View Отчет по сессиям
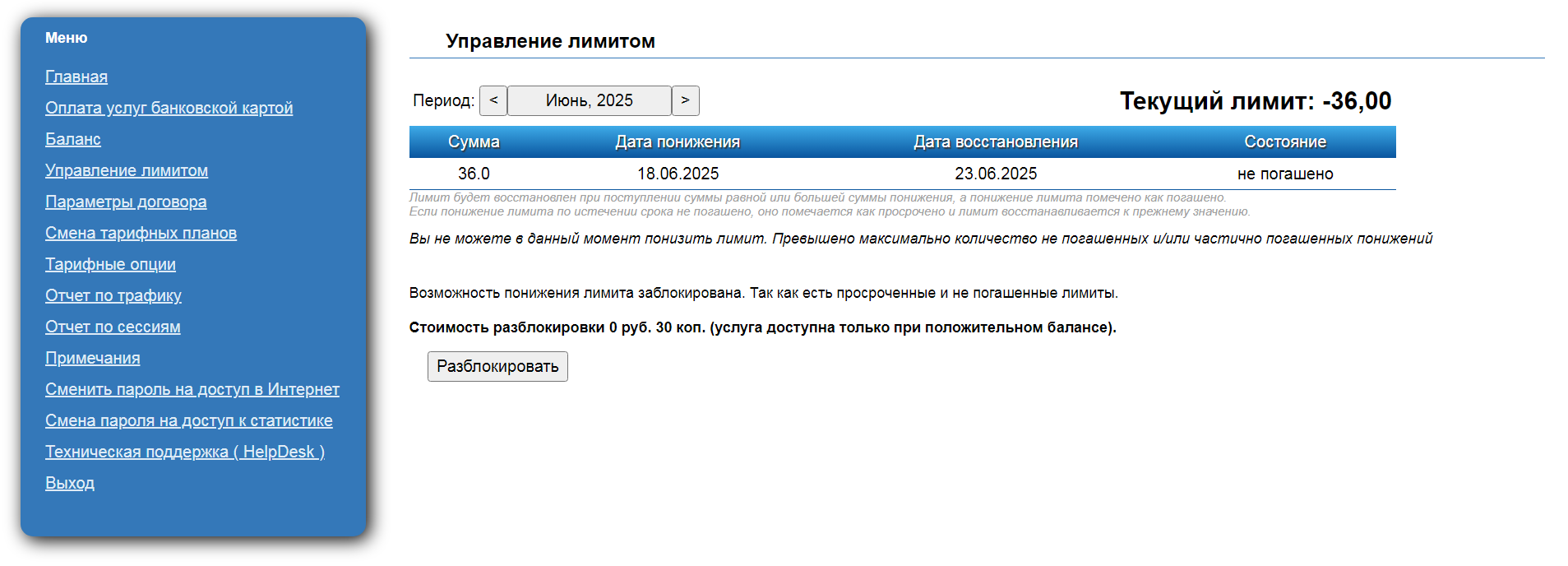The image size is (1568, 566). pyautogui.click(x=113, y=327)
